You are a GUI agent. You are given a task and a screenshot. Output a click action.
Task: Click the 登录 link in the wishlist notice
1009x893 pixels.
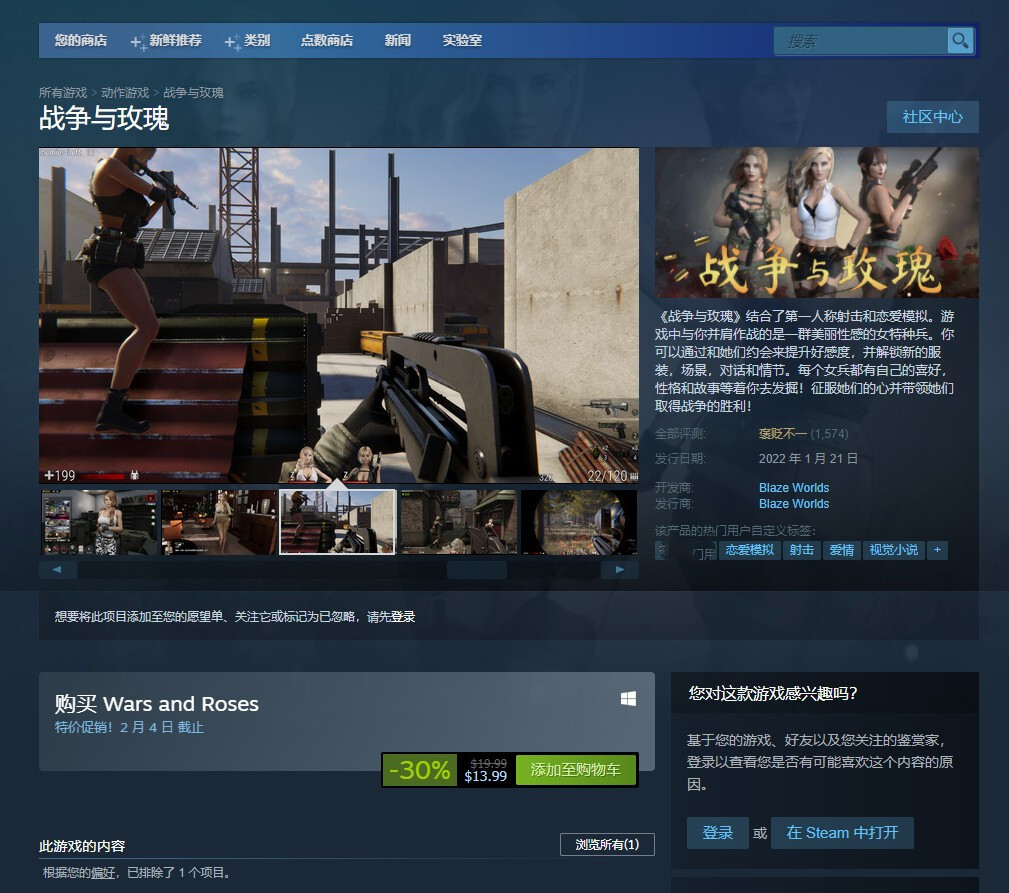coord(403,616)
